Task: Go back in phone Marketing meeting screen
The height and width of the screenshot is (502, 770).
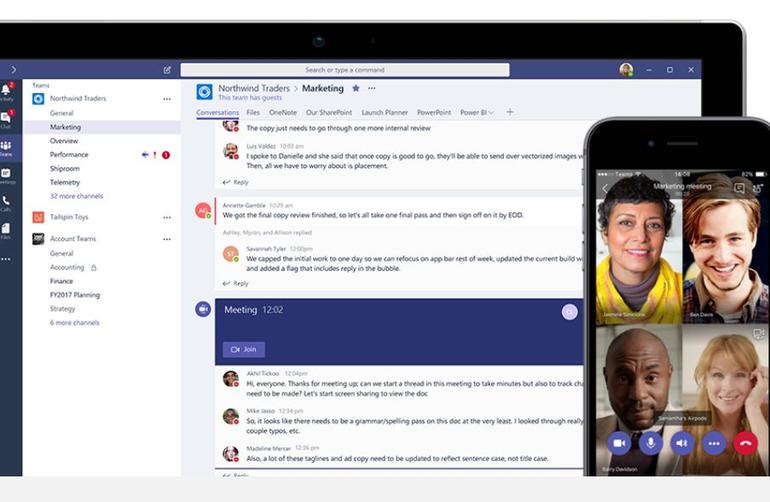Action: point(605,188)
